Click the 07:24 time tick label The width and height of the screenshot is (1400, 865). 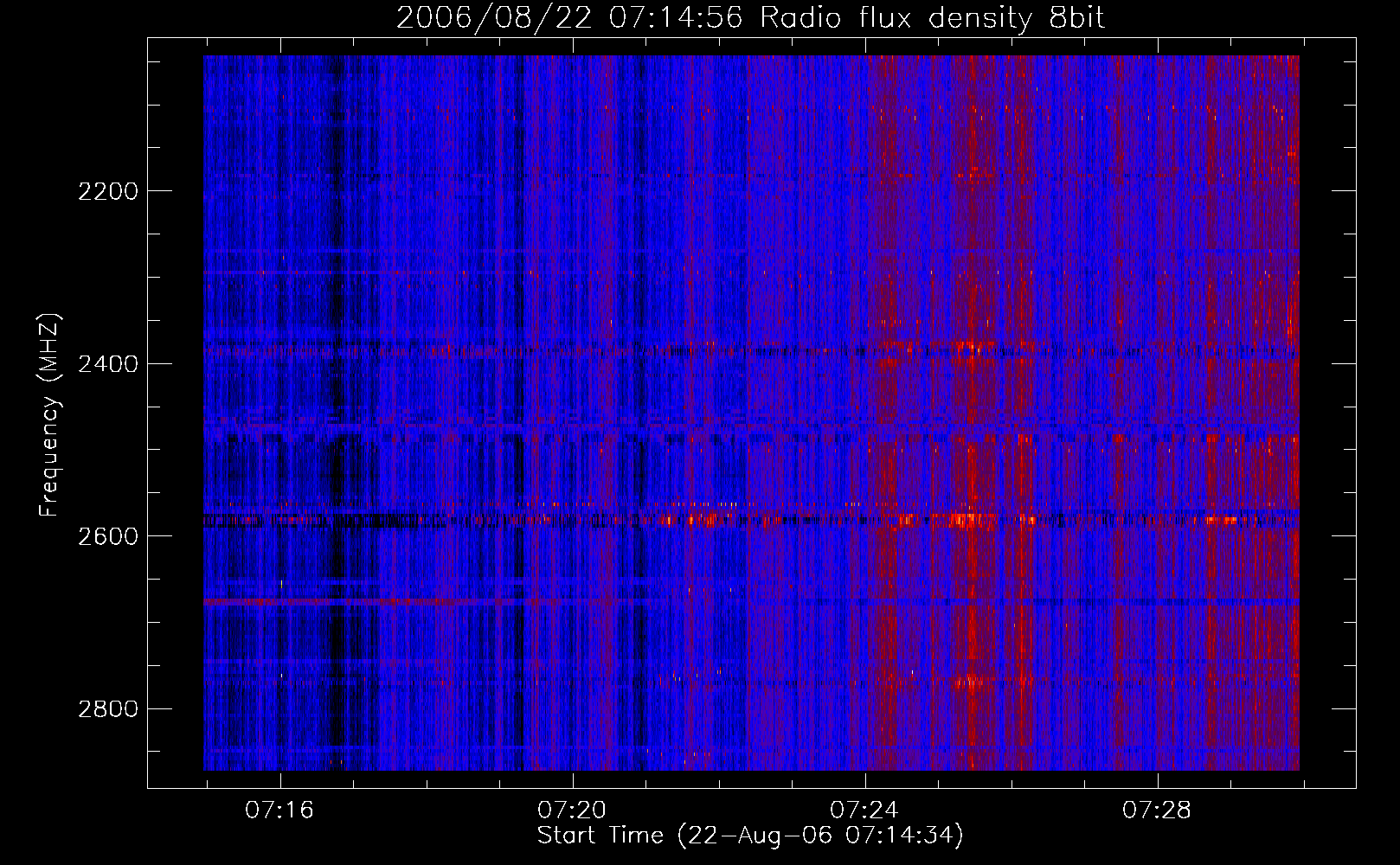864,810
